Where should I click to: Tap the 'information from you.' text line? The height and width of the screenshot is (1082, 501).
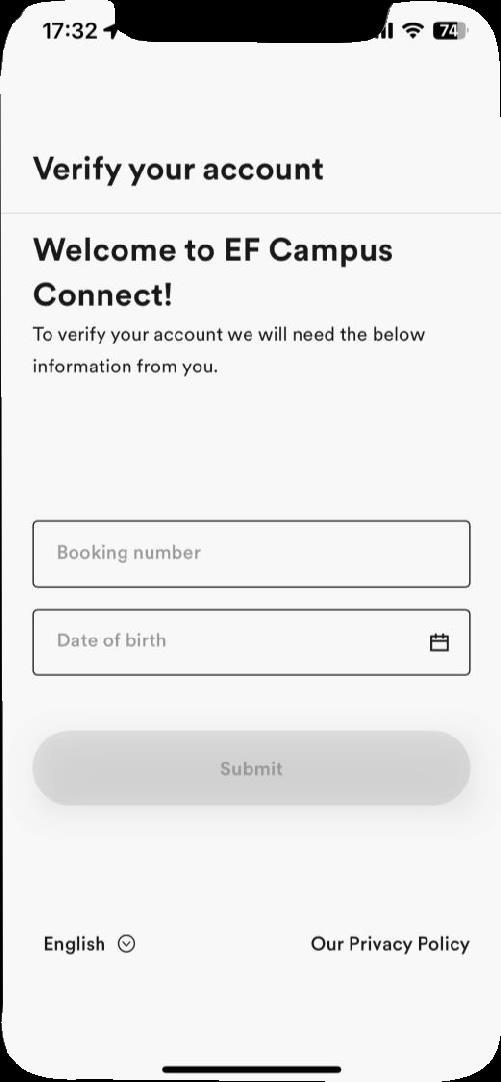pyautogui.click(x=125, y=366)
